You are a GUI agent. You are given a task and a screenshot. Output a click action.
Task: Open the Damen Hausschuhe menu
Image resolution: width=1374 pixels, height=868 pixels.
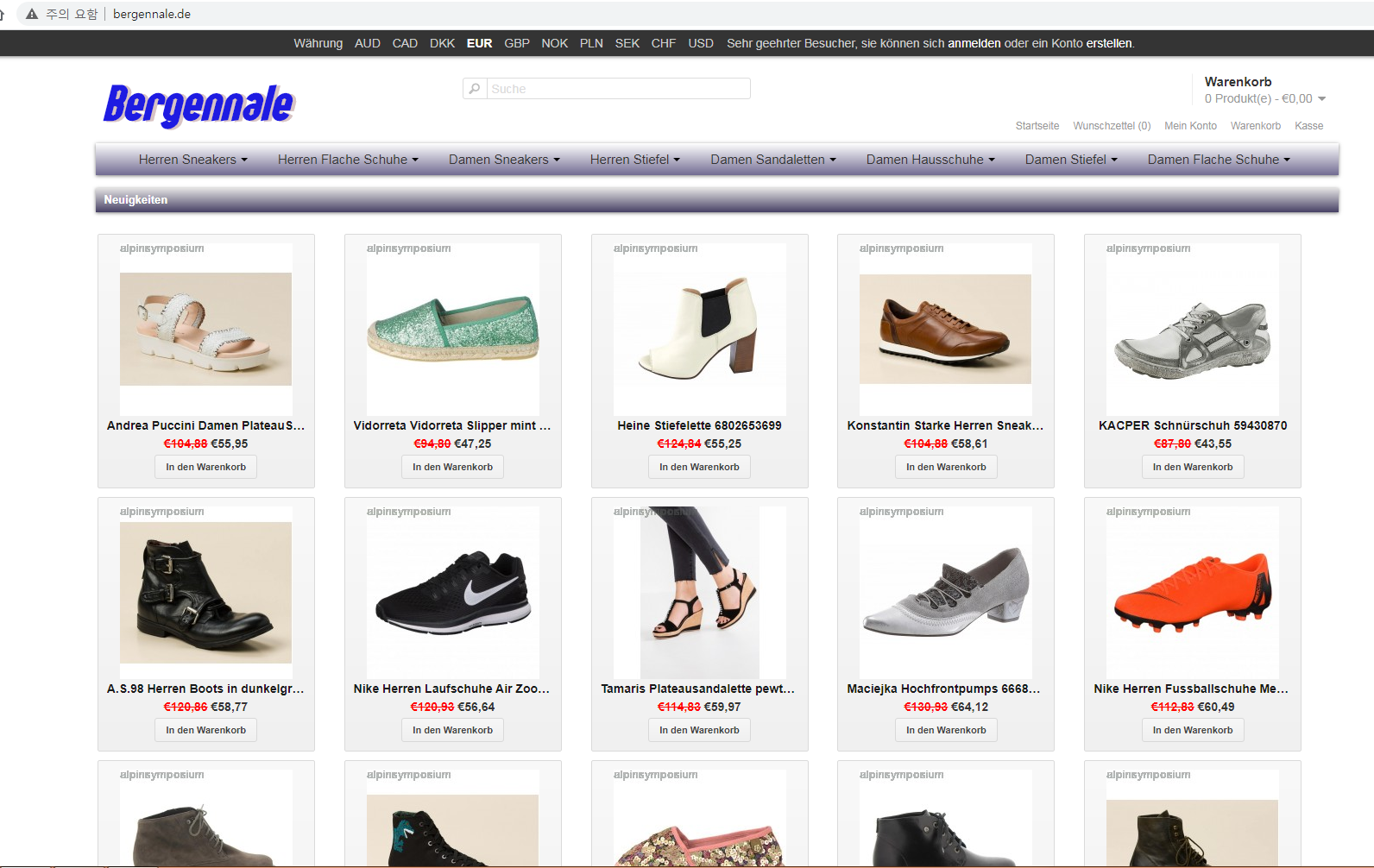click(930, 160)
